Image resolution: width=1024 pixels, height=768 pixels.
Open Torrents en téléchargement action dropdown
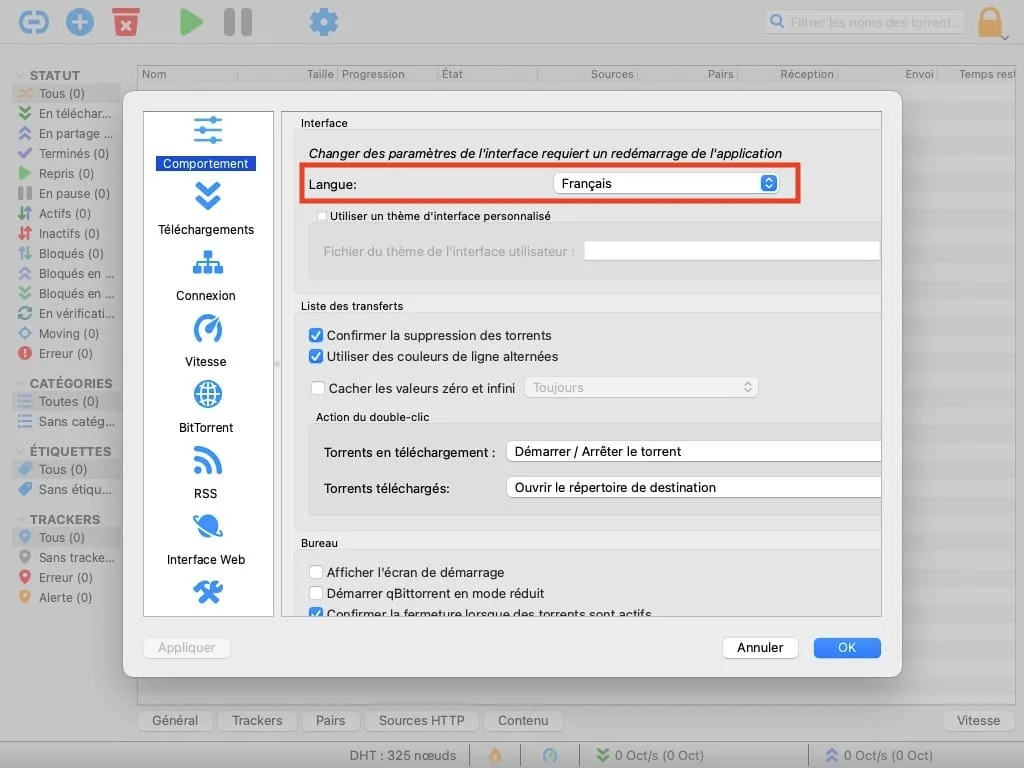pos(694,451)
